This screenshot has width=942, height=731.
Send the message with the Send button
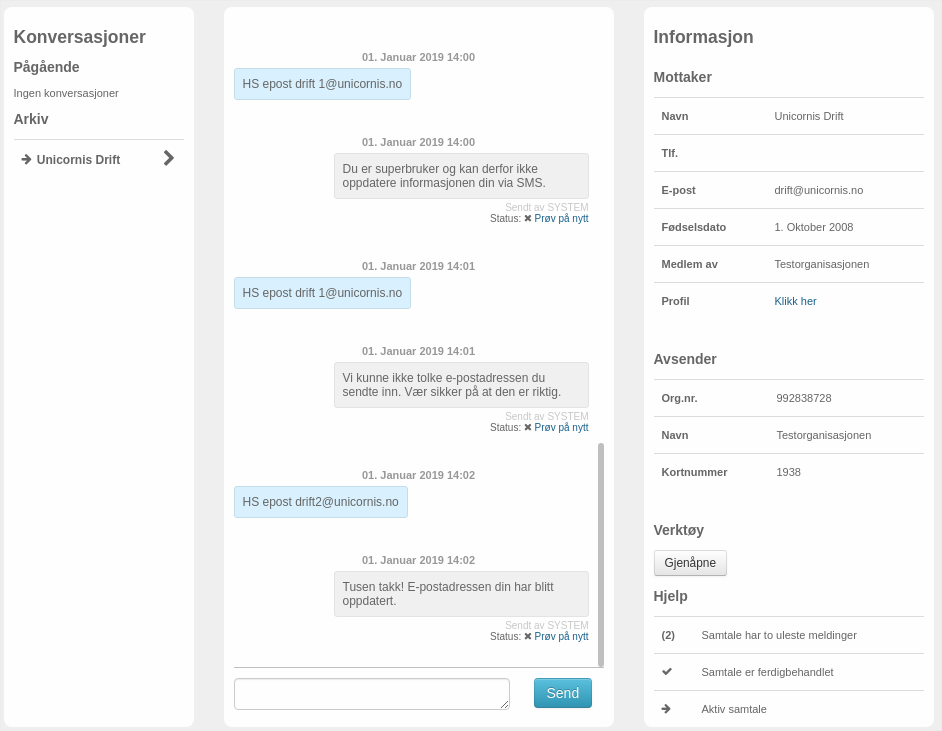[x=562, y=693]
